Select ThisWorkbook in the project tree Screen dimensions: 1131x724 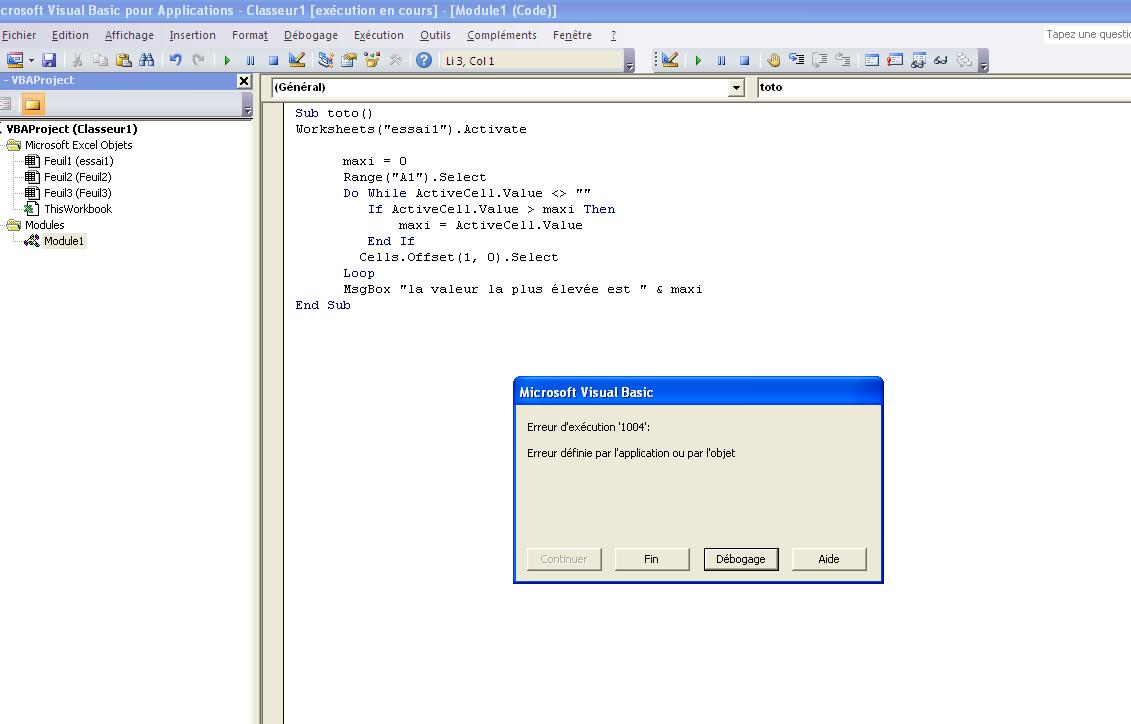(x=78, y=209)
